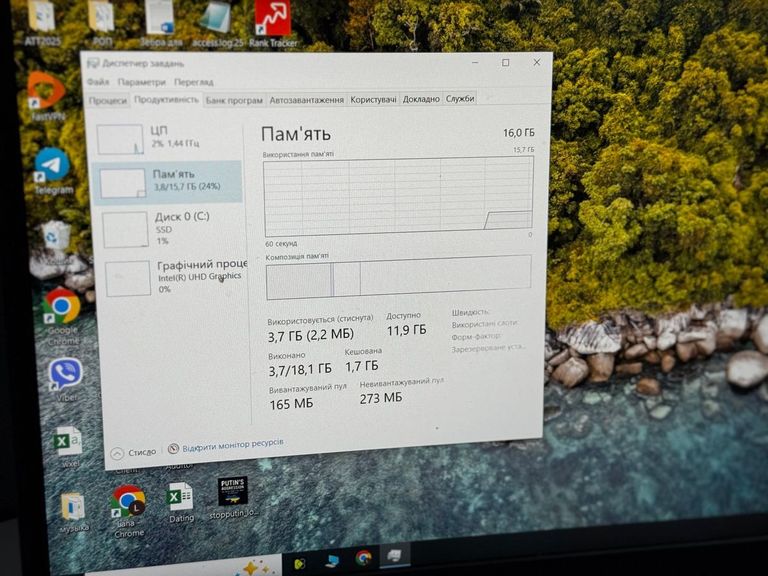Open the access.log.25 file icon

pyautogui.click(x=214, y=18)
